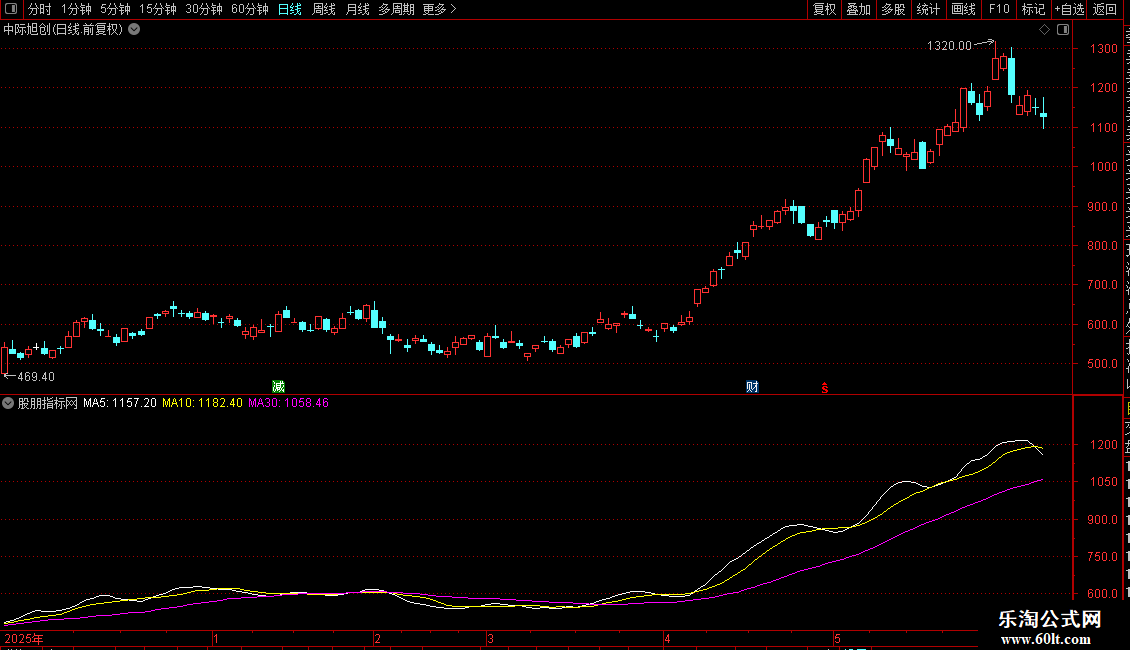Switch to 周线 weekly chart
The width and height of the screenshot is (1130, 650).
[324, 9]
